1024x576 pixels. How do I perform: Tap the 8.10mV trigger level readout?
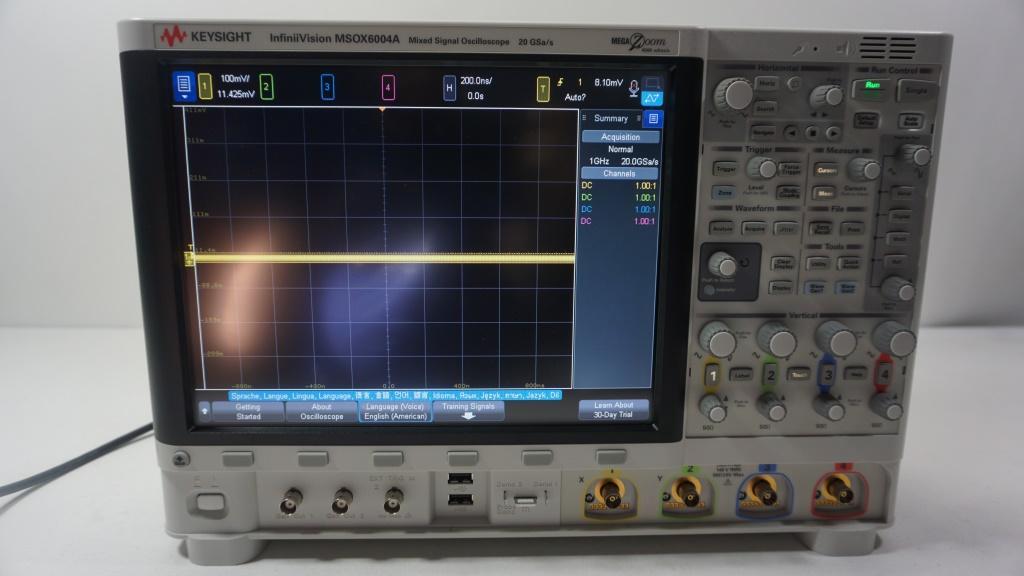tap(608, 82)
